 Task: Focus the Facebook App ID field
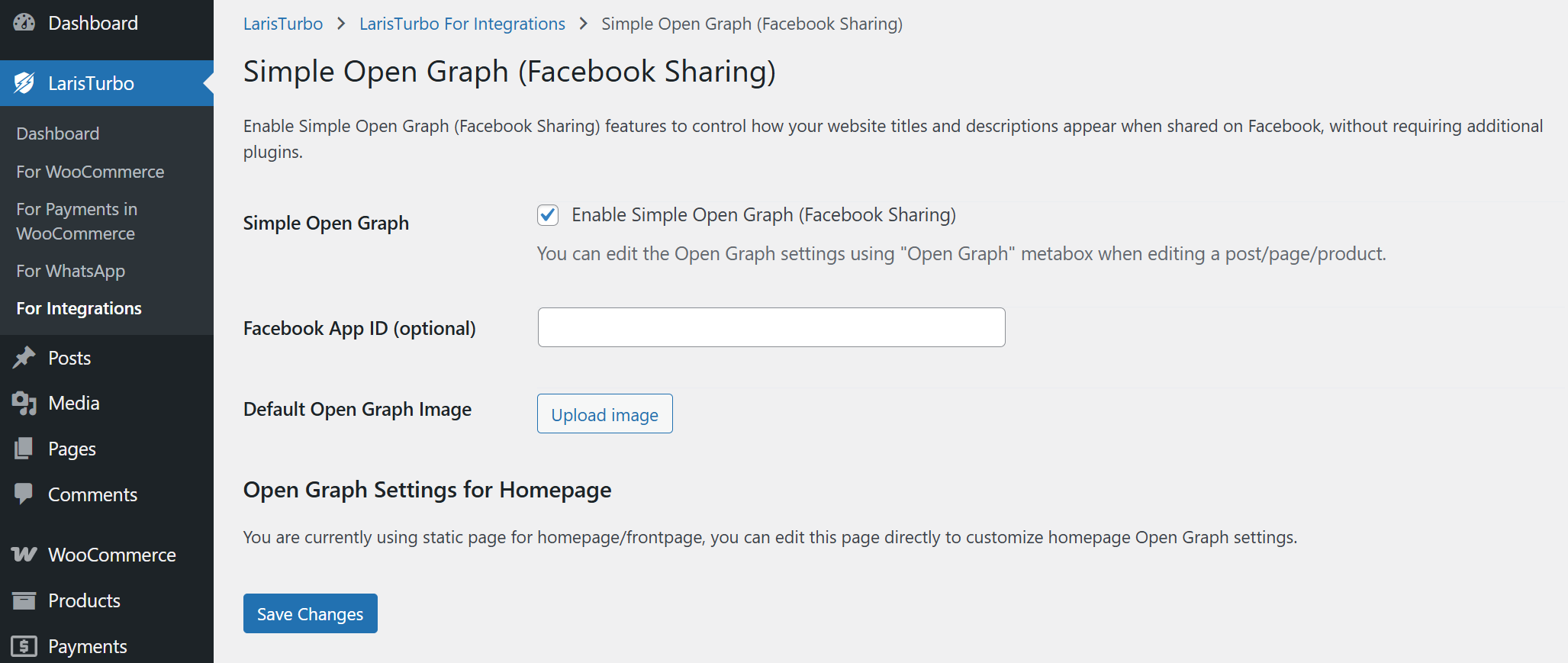pyautogui.click(x=771, y=327)
